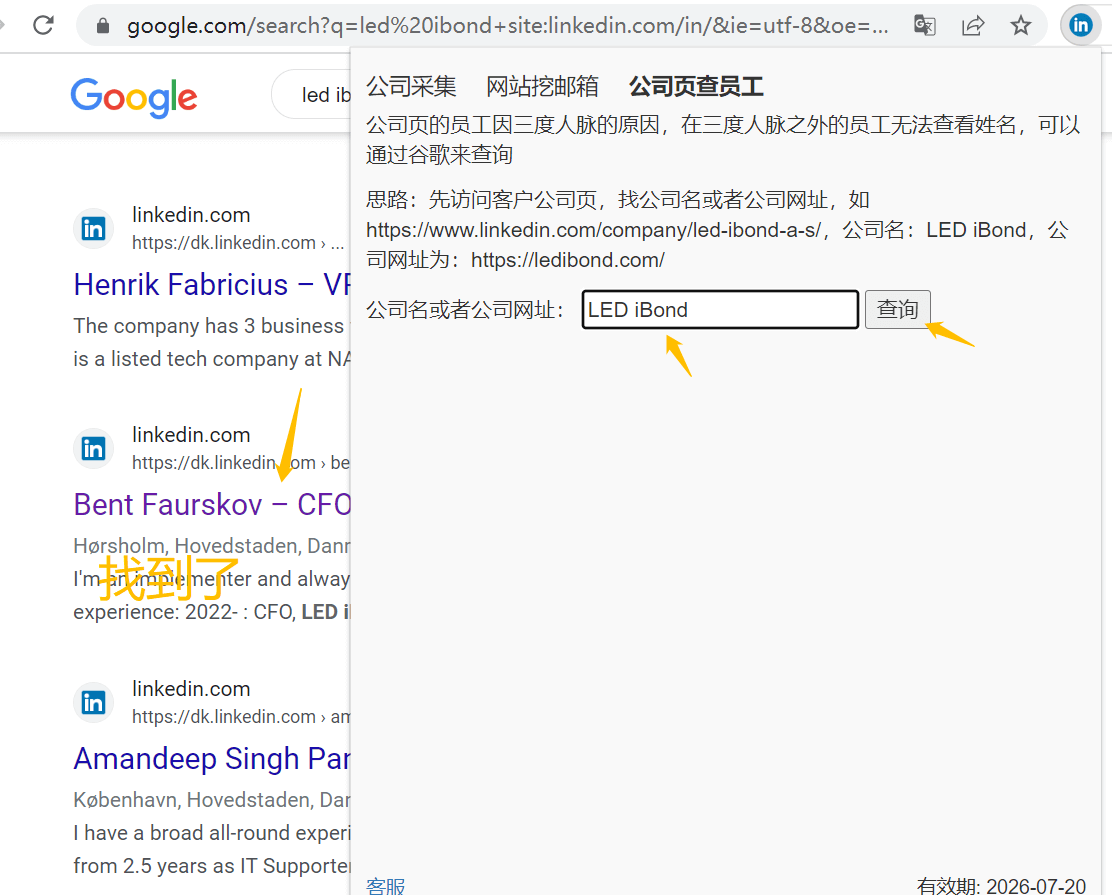Click the Google logo
This screenshot has width=1112, height=895.
pyautogui.click(x=134, y=97)
